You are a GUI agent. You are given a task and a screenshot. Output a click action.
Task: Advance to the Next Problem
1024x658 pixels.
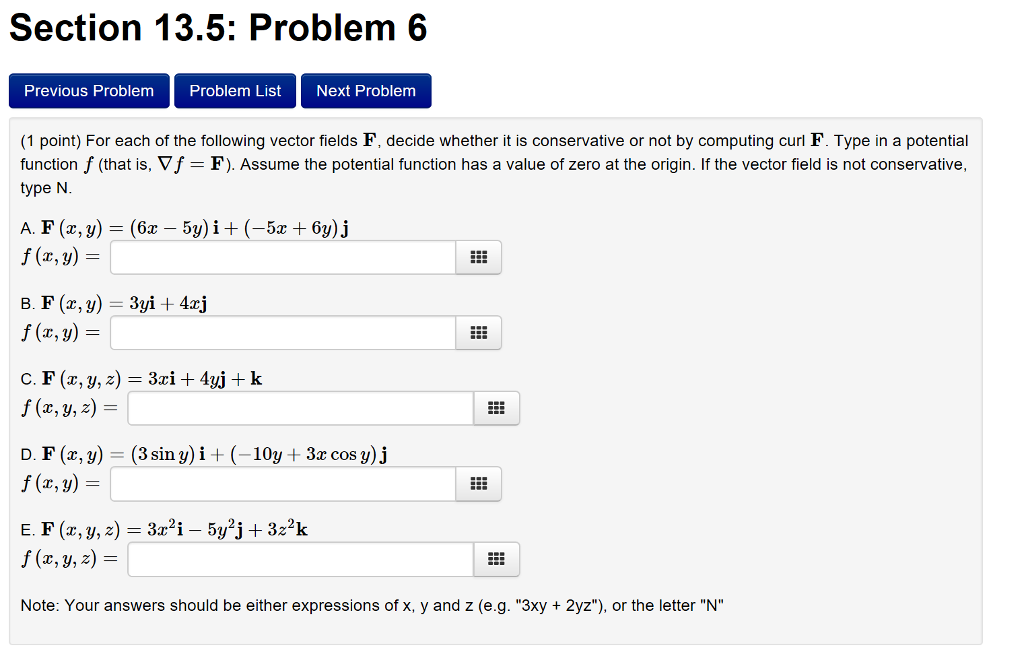366,90
